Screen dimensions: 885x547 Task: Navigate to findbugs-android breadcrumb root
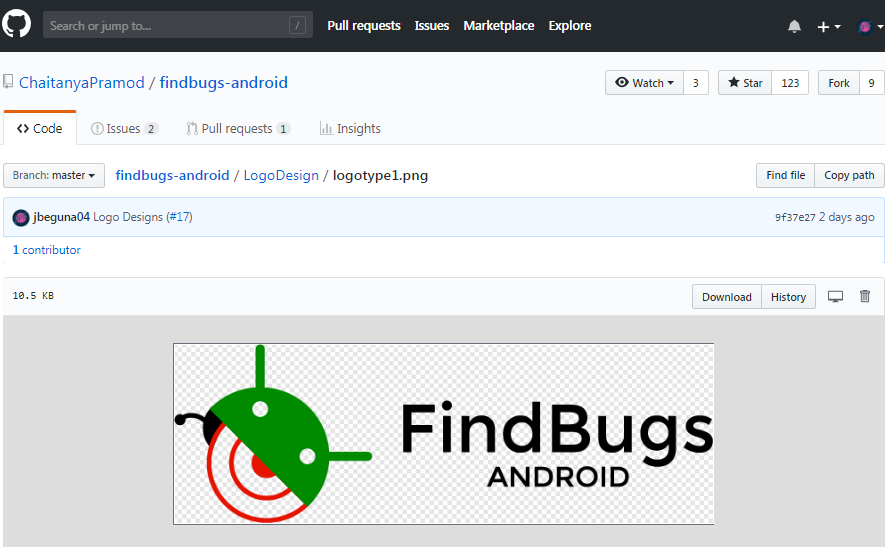coord(172,175)
